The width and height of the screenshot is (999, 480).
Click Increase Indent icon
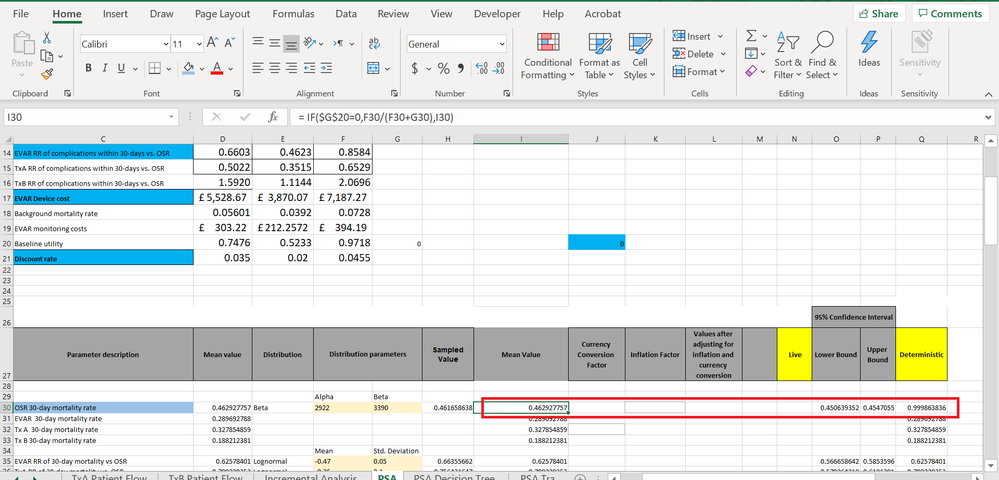tap(326, 68)
